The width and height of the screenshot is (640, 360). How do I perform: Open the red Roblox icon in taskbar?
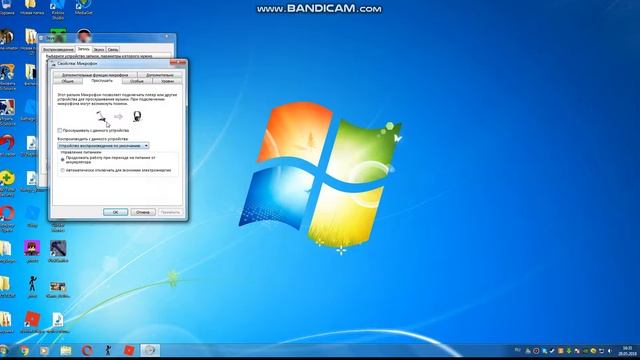coord(129,350)
